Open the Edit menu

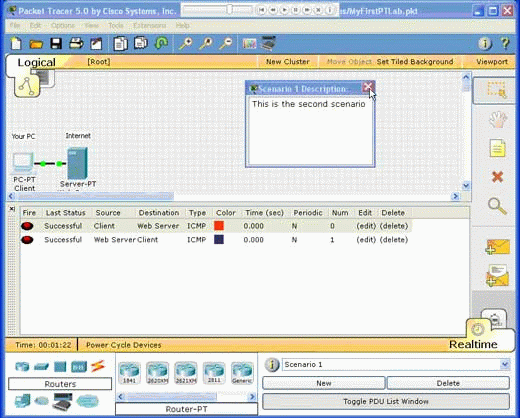35,25
